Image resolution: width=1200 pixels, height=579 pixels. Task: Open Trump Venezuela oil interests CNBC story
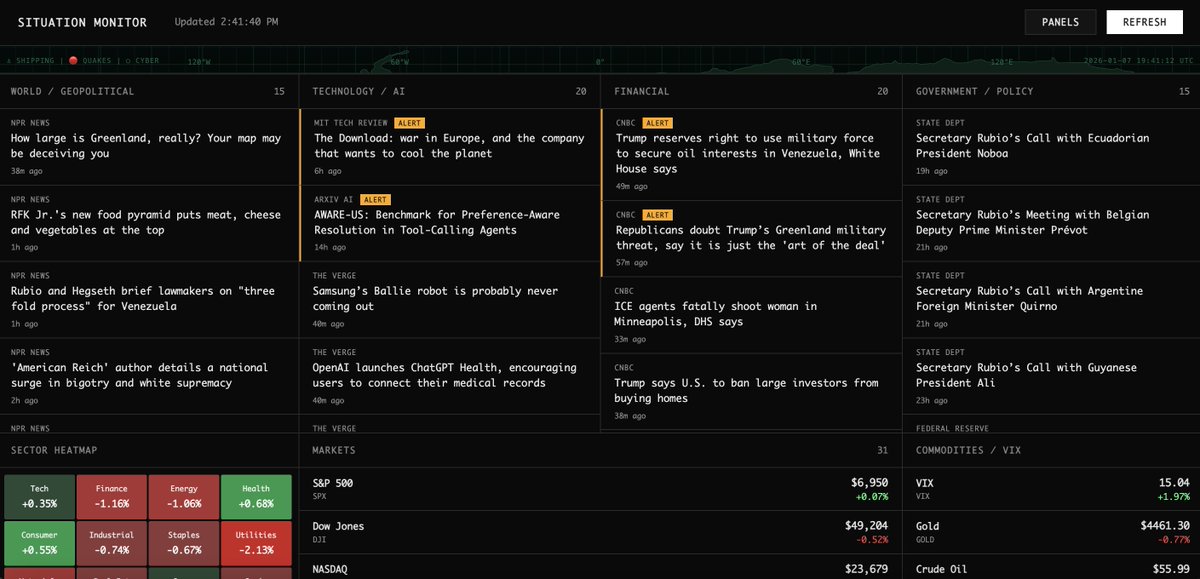pyautogui.click(x=751, y=154)
